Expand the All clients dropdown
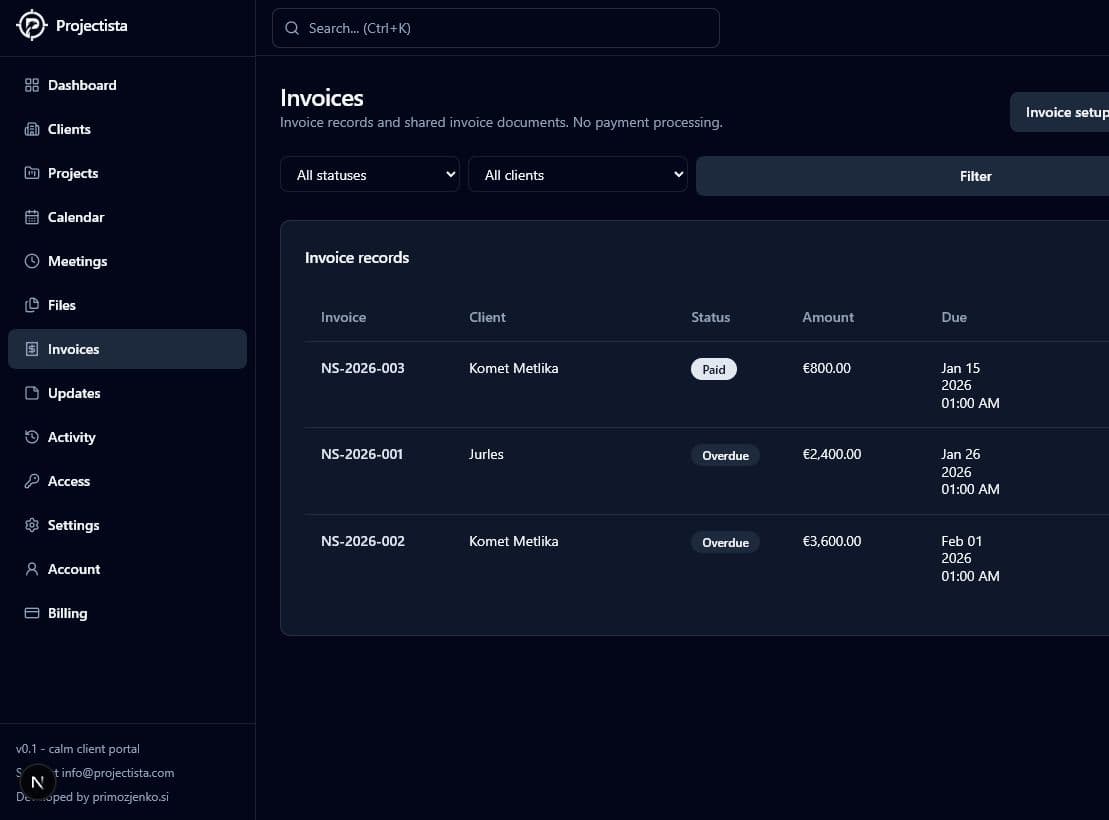Image resolution: width=1109 pixels, height=820 pixels. pyautogui.click(x=578, y=175)
